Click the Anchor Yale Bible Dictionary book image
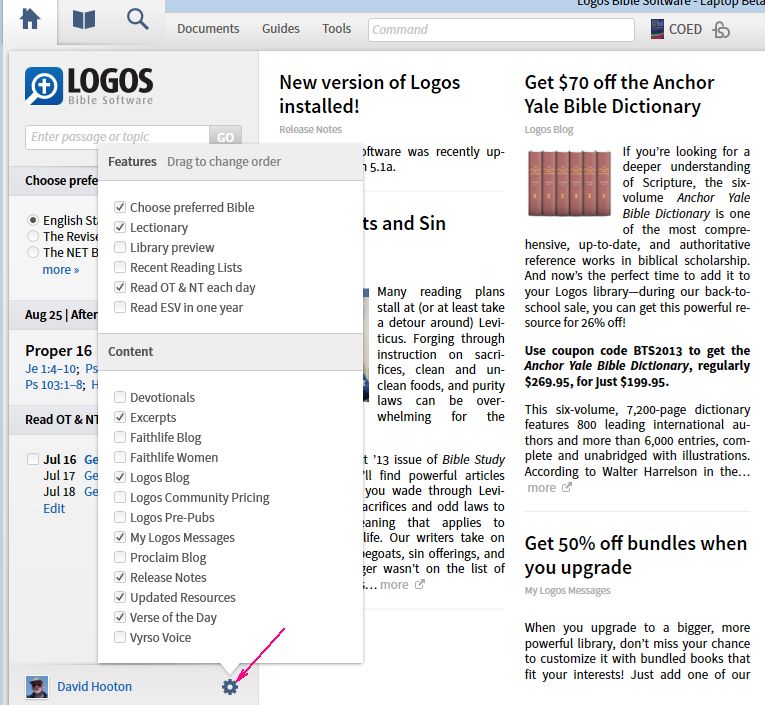Screen dimensions: 765x705 click(x=569, y=183)
